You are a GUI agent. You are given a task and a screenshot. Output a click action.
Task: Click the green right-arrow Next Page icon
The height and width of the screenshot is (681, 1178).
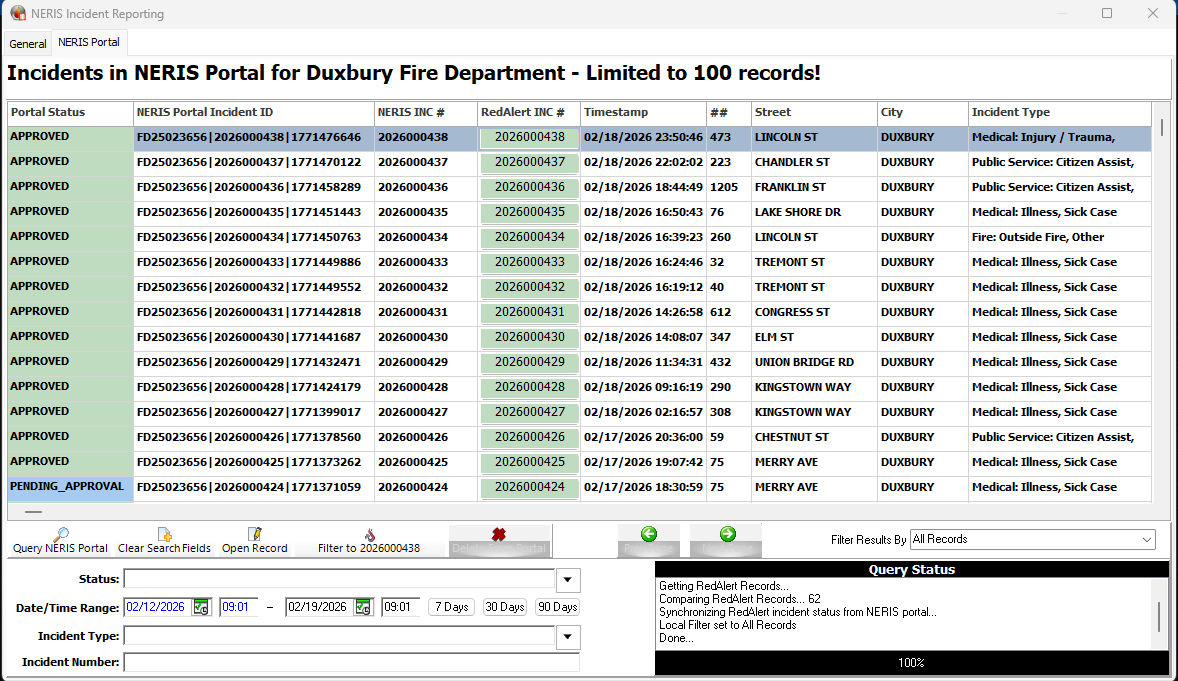coord(727,534)
